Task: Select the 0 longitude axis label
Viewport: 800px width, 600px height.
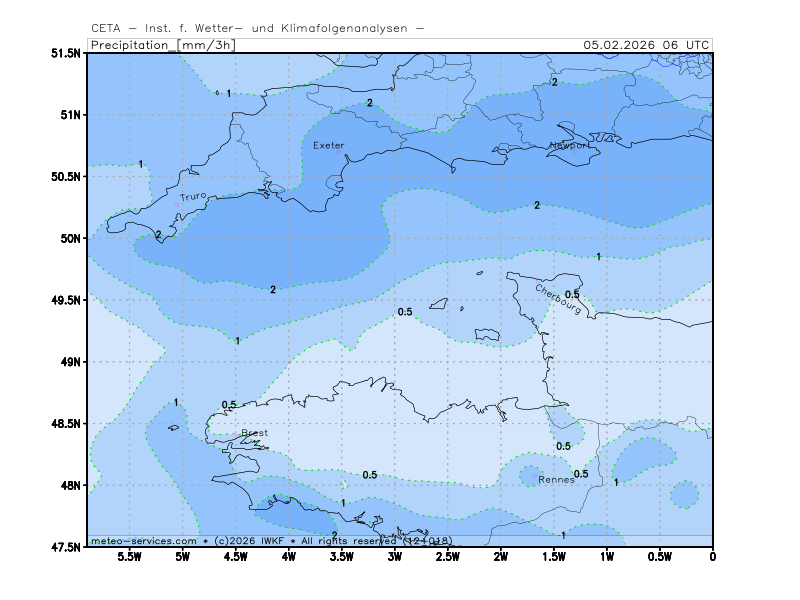Action: [712, 556]
